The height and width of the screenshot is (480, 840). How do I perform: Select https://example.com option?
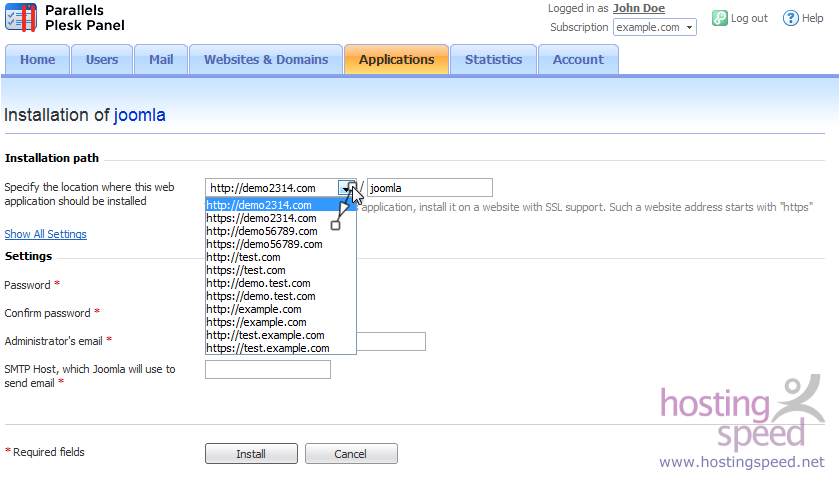(x=281, y=322)
